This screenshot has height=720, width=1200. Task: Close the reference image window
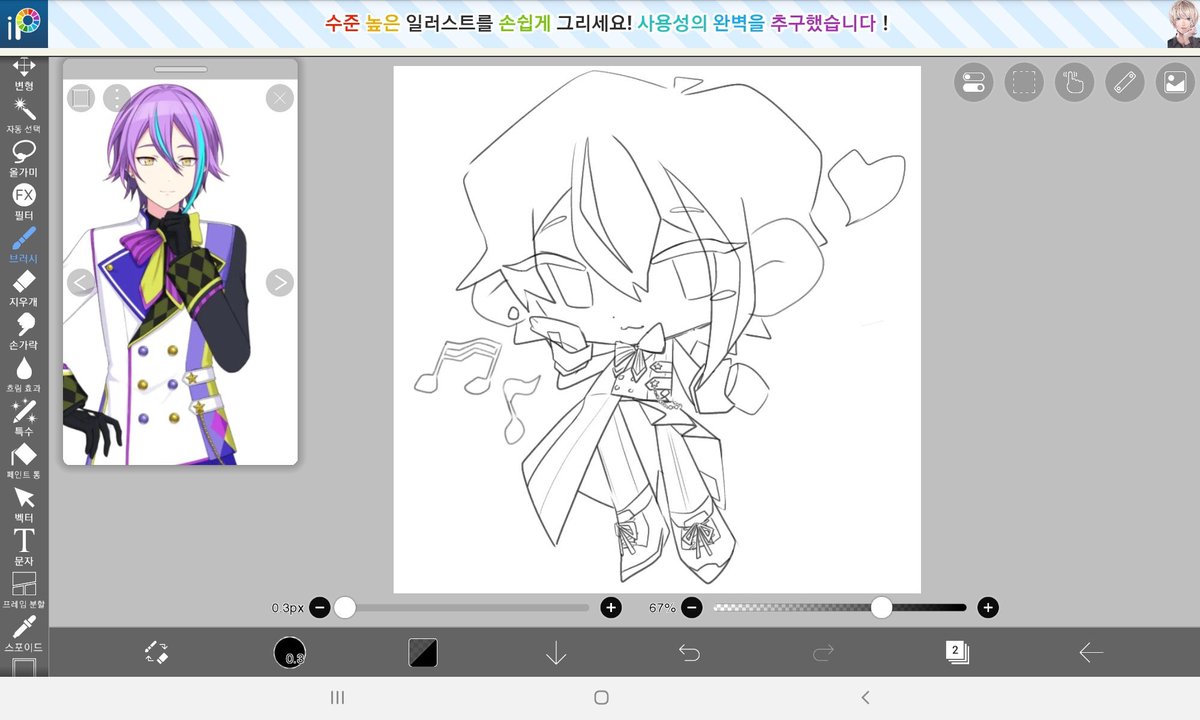tap(280, 97)
